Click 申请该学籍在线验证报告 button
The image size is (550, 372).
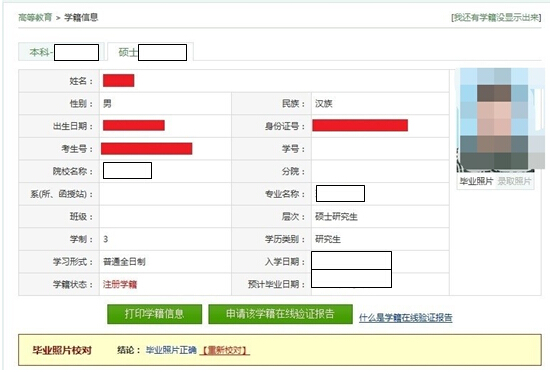[280, 314]
